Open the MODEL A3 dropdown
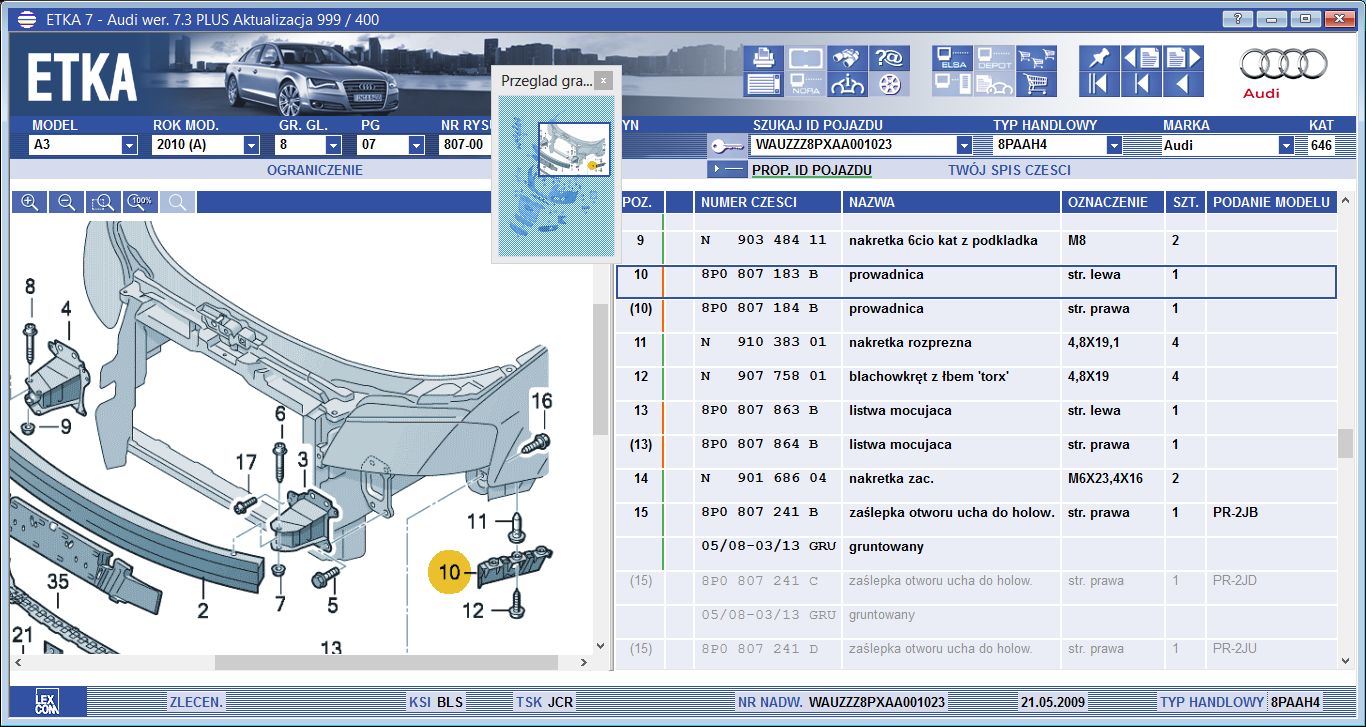This screenshot has width=1366, height=727. (x=129, y=145)
